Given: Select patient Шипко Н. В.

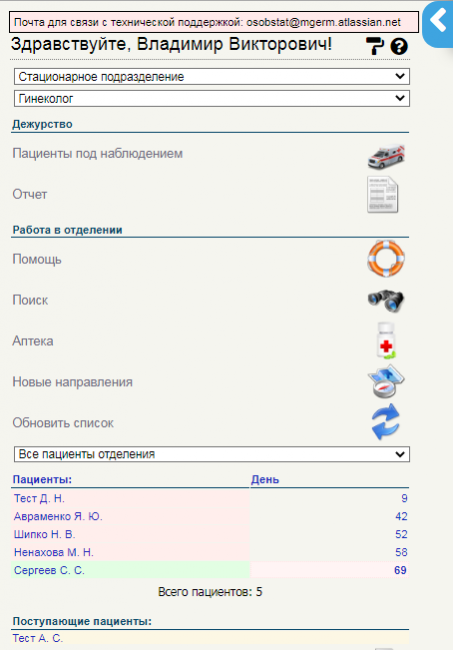Looking at the screenshot, I should pos(45,534).
